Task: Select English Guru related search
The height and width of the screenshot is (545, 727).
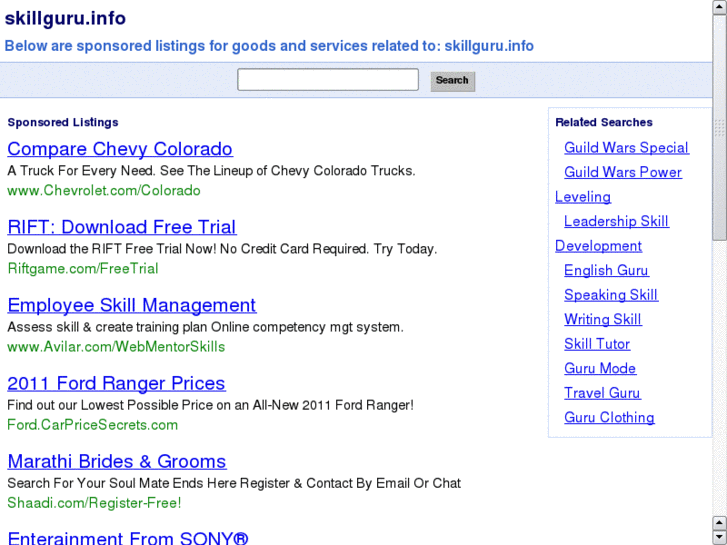Action: tap(606, 270)
